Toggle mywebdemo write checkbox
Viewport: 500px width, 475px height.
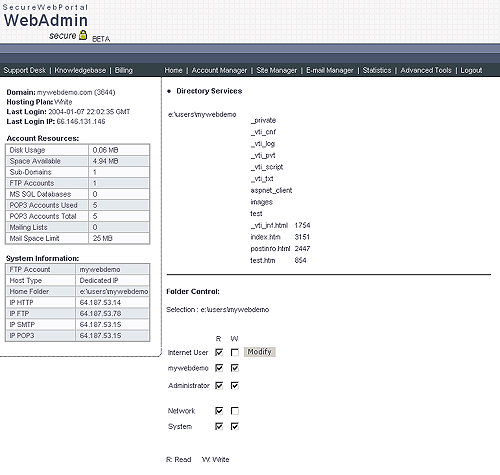tap(235, 368)
